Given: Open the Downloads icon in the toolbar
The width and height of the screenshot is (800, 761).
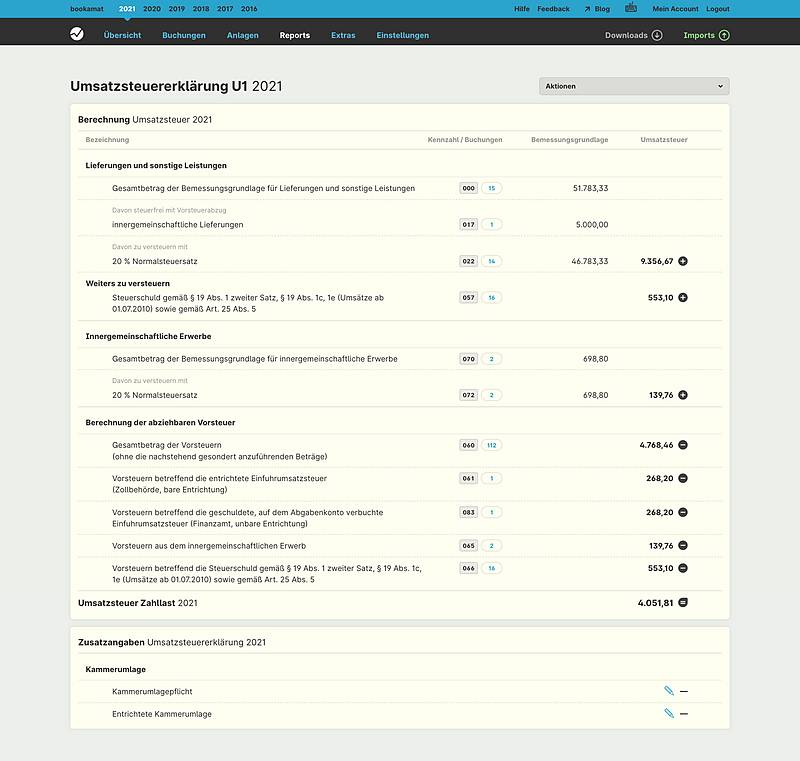Looking at the screenshot, I should 658,34.
